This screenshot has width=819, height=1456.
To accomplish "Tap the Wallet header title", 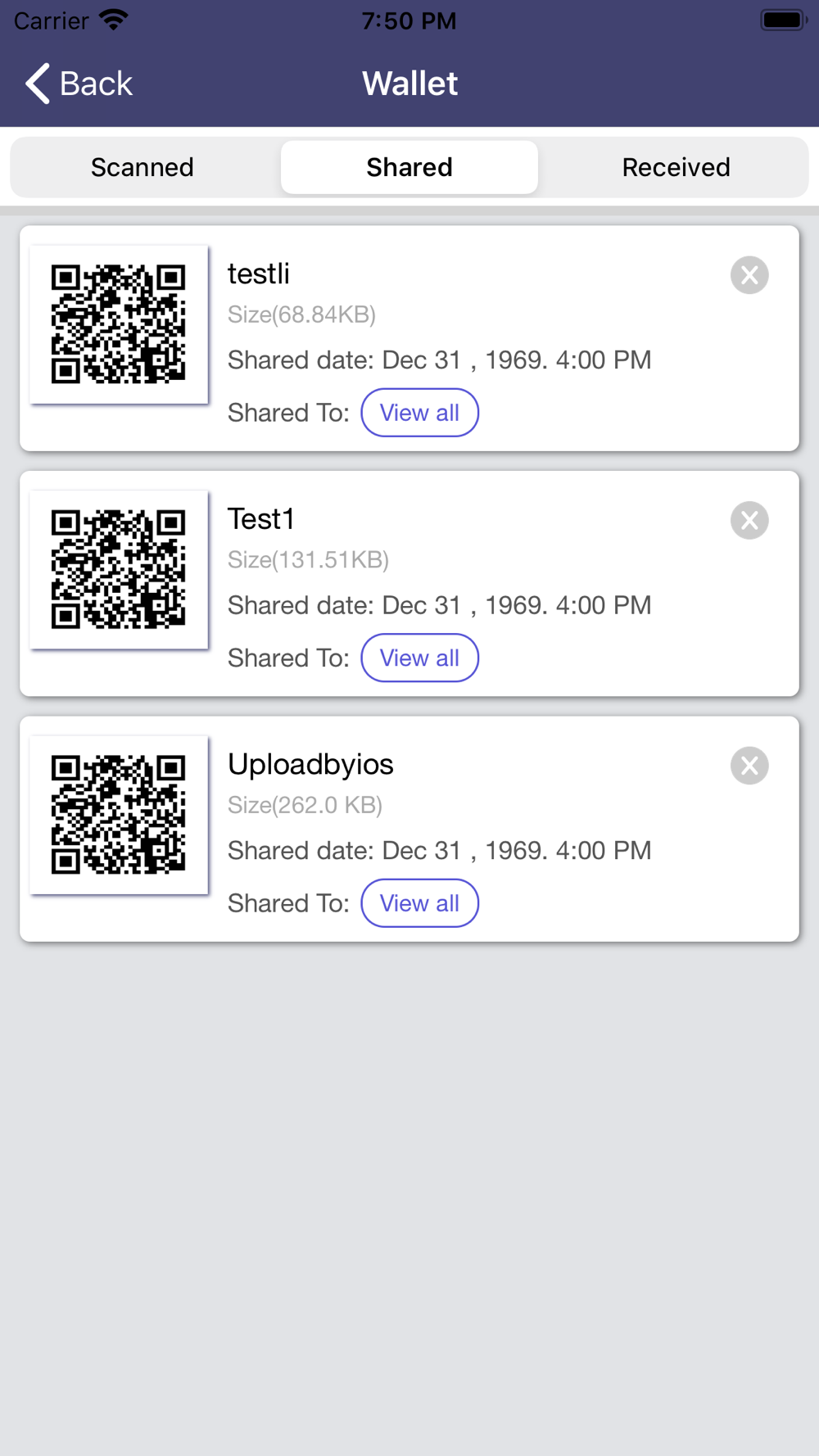I will 409,84.
